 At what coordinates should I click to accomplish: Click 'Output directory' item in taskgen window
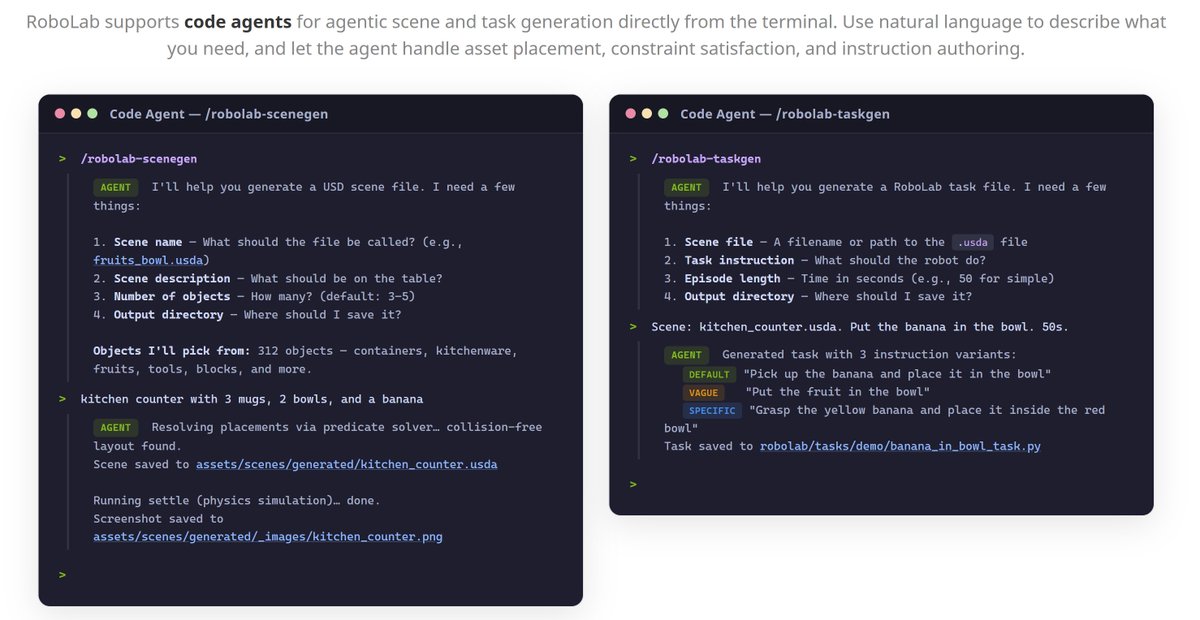tap(818, 297)
